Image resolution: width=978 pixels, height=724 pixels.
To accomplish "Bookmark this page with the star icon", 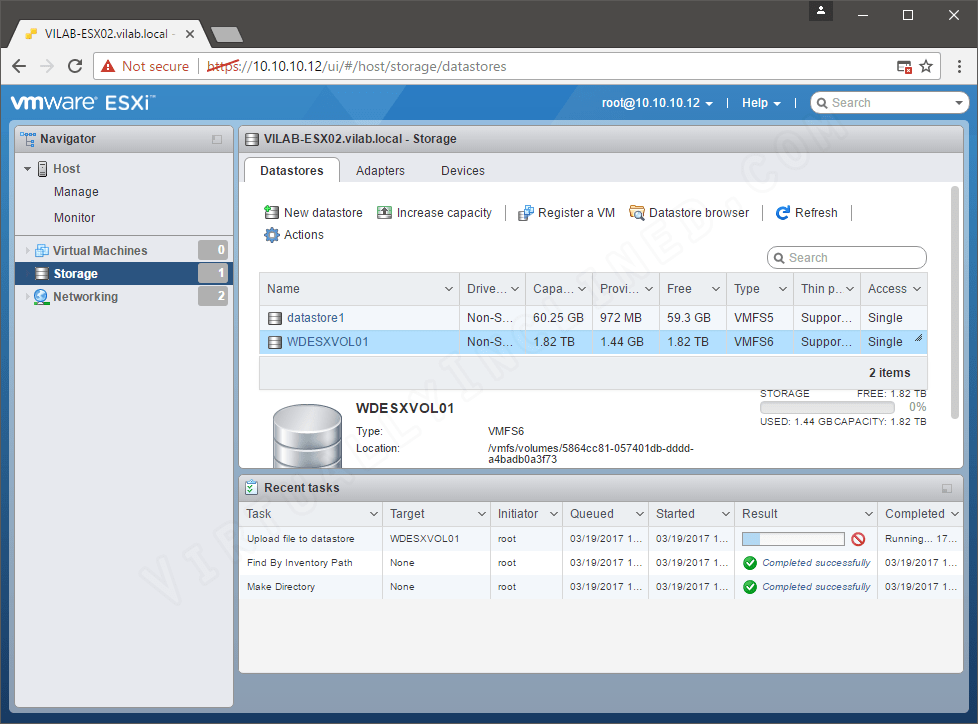I will [926, 66].
